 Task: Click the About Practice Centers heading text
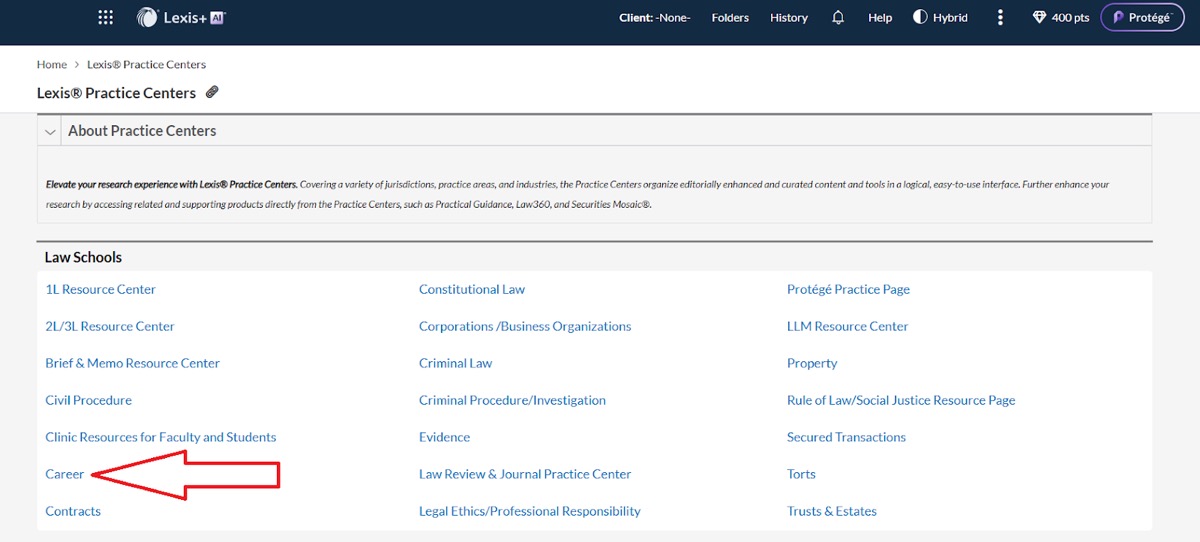(x=142, y=131)
